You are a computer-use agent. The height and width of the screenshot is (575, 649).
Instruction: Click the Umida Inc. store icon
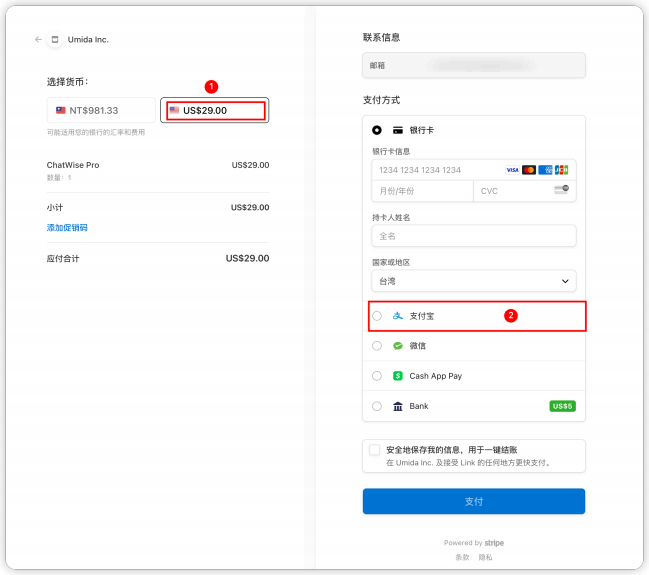[55, 40]
